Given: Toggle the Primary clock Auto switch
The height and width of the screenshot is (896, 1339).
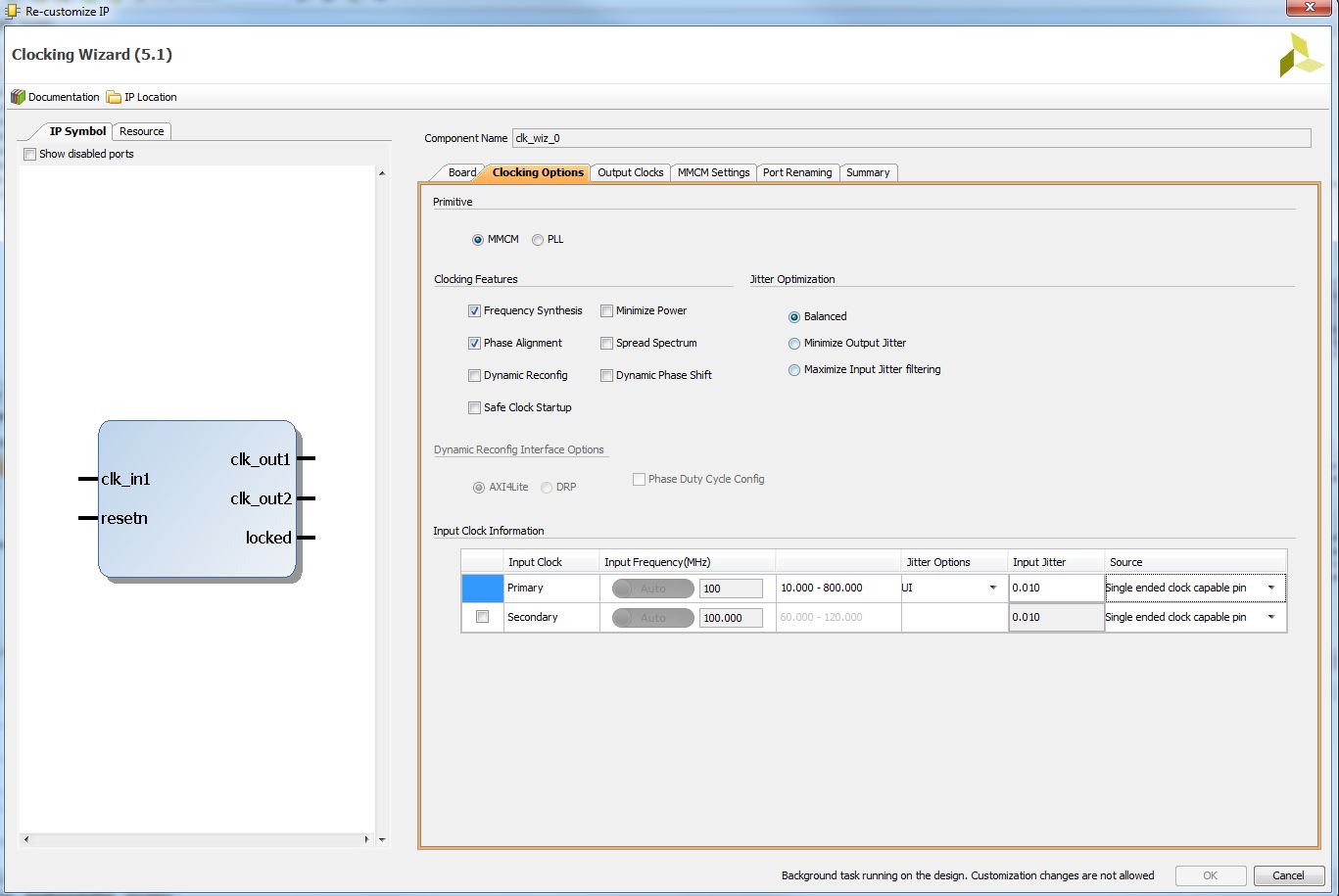Looking at the screenshot, I should coord(652,589).
